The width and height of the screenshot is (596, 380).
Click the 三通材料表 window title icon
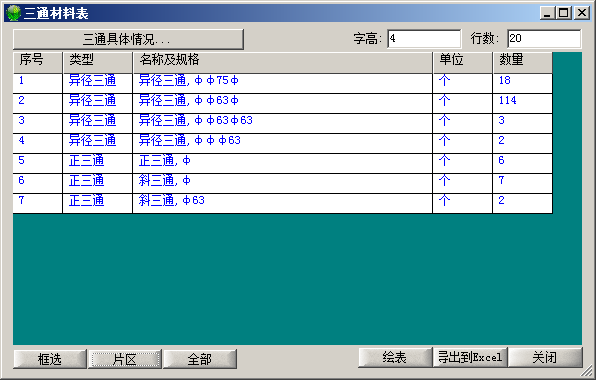[14, 13]
